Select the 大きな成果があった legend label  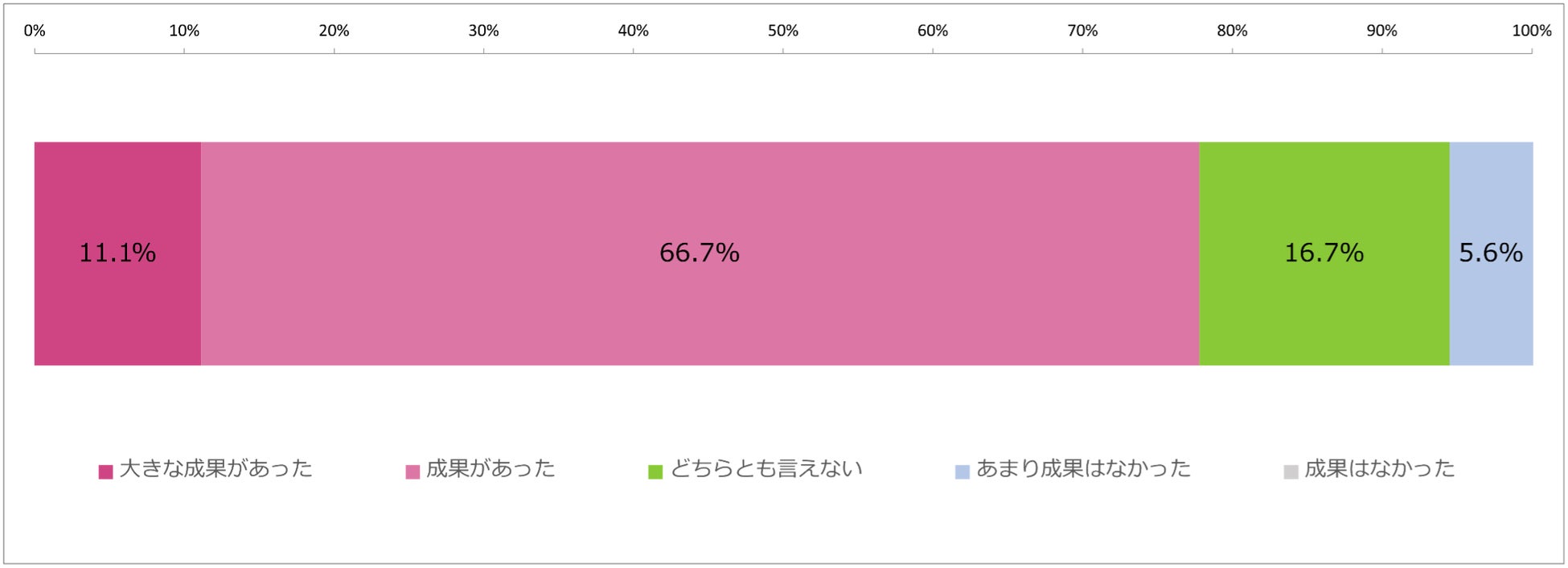point(215,469)
